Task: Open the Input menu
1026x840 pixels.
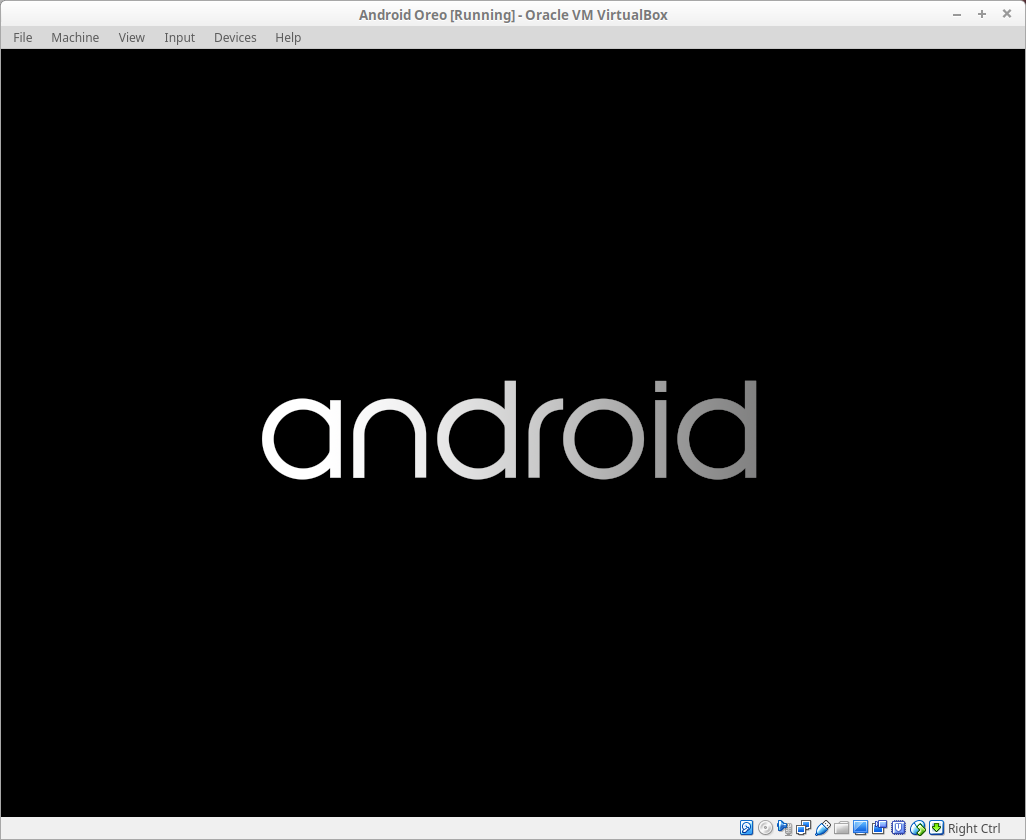Action: tap(179, 37)
